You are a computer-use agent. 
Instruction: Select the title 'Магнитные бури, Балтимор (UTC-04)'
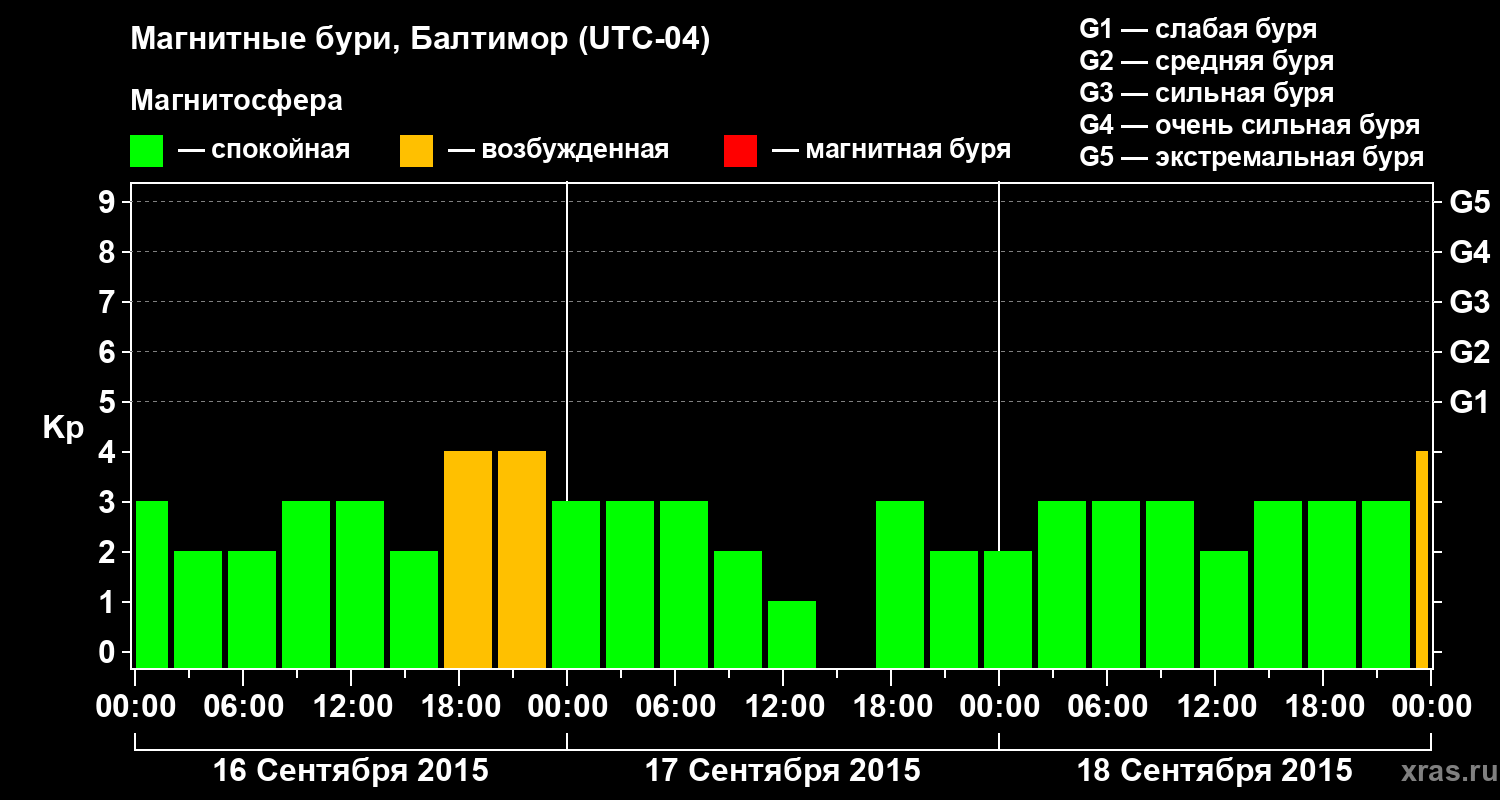[420, 40]
